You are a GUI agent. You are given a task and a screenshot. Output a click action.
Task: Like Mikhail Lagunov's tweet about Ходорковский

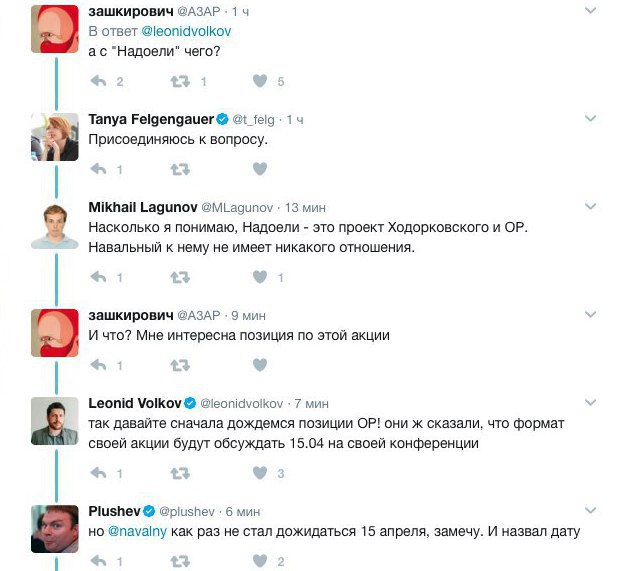[260, 277]
